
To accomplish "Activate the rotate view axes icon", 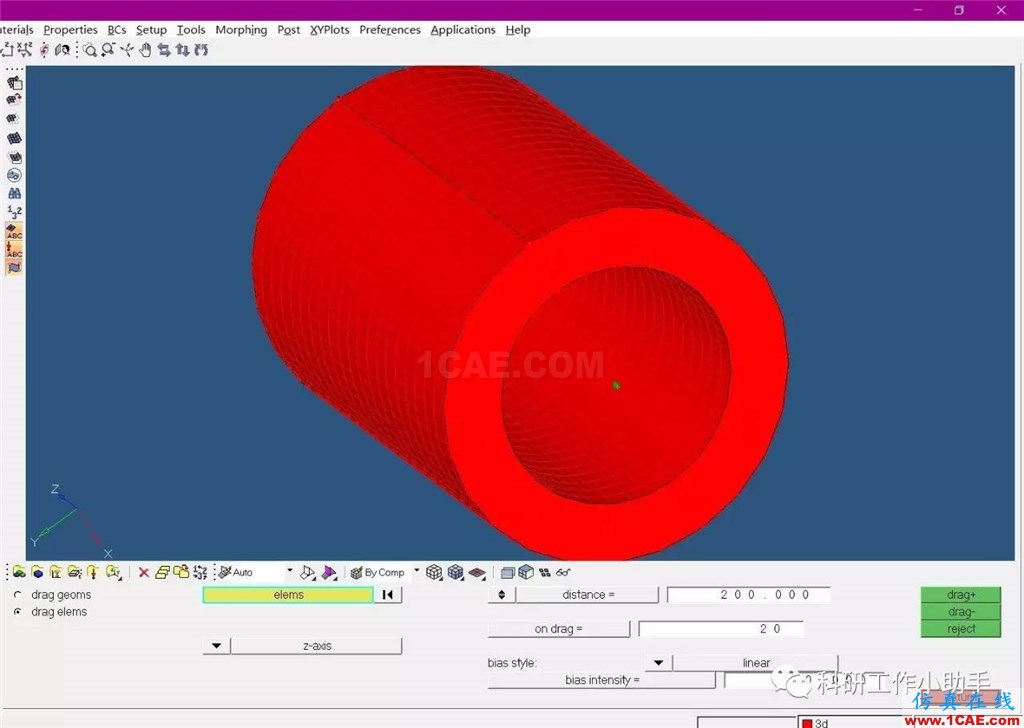I will 127,50.
